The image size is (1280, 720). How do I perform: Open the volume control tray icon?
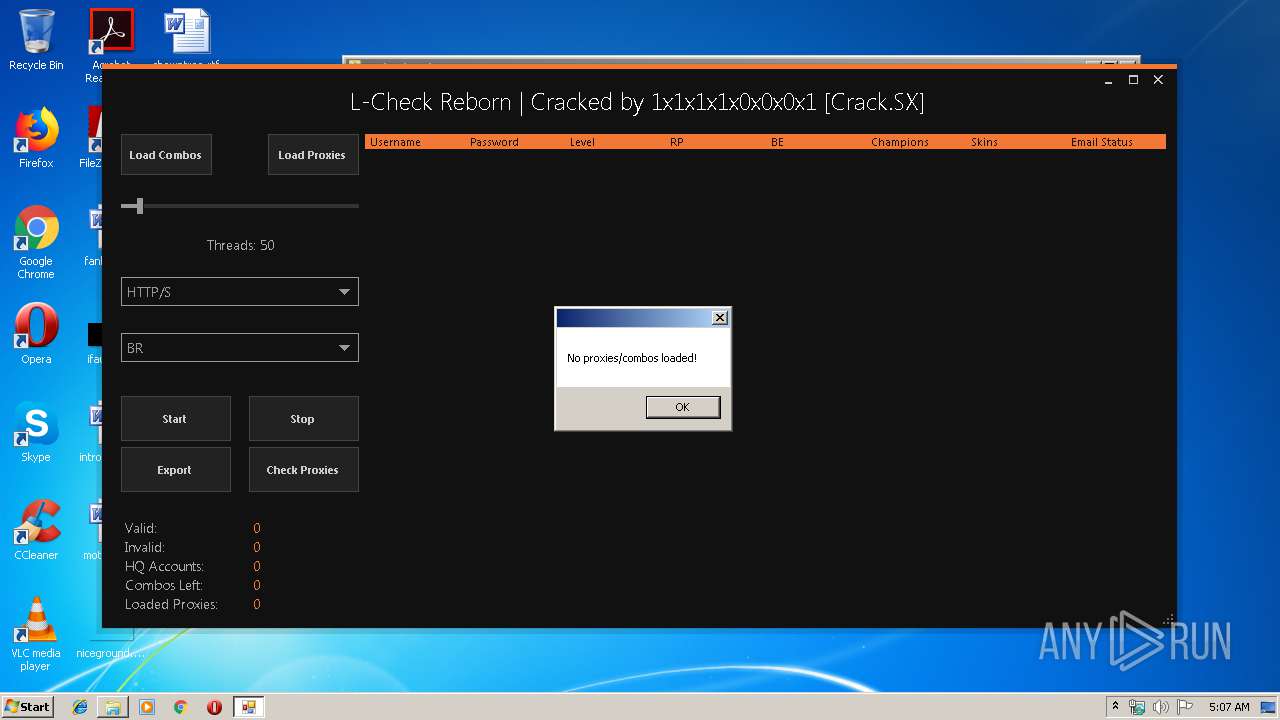coord(1161,707)
